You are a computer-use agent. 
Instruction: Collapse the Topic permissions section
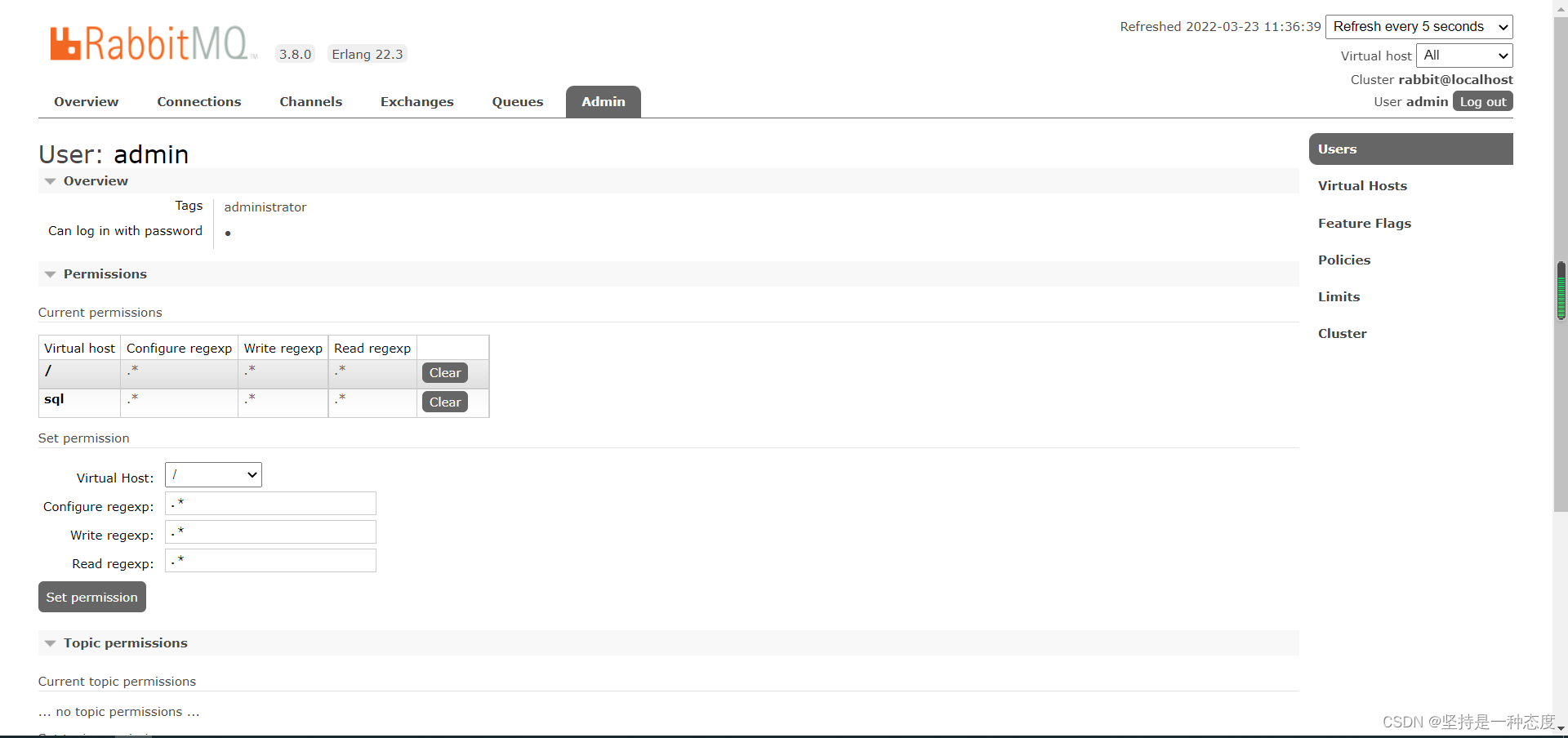[51, 642]
